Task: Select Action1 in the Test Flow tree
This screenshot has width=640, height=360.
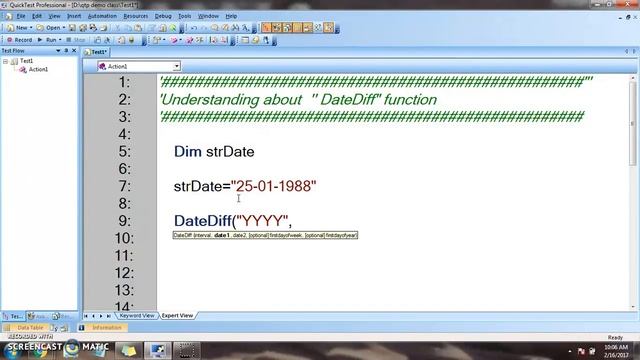Action: coord(38,69)
